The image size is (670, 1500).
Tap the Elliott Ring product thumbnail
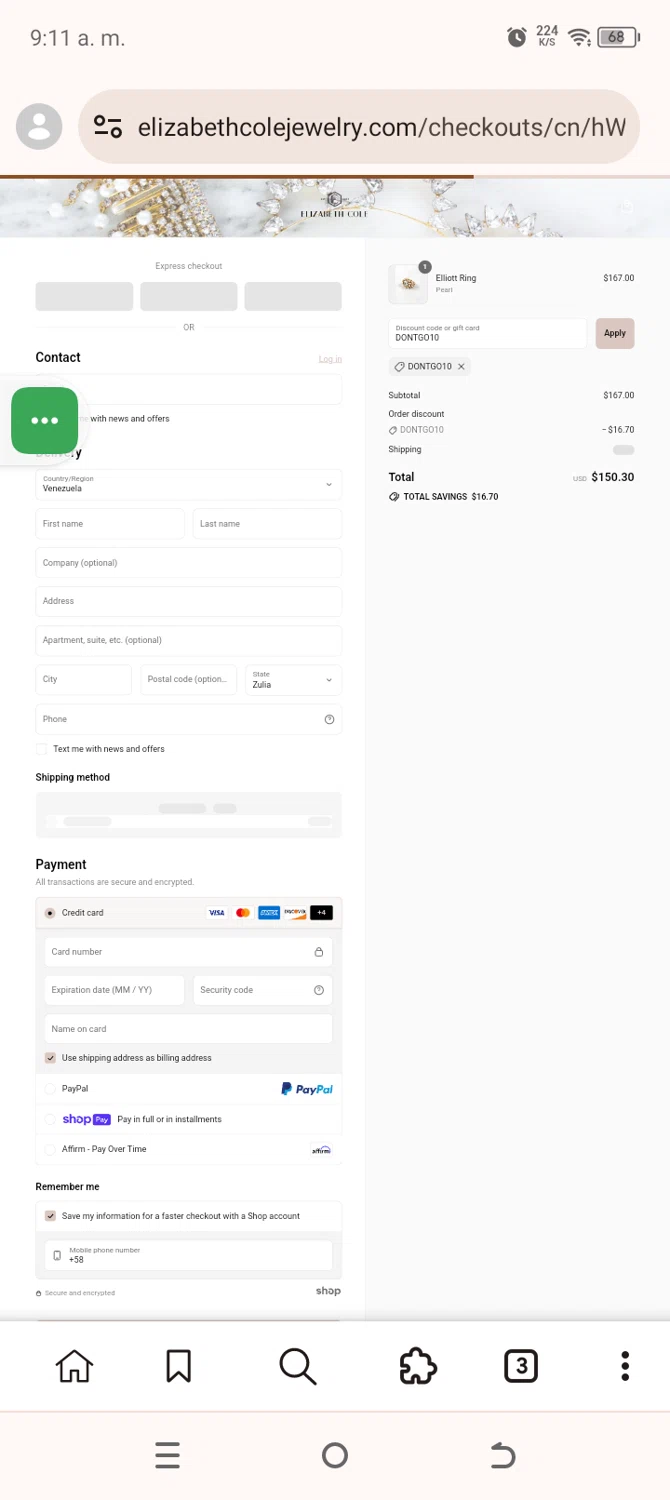coord(408,284)
